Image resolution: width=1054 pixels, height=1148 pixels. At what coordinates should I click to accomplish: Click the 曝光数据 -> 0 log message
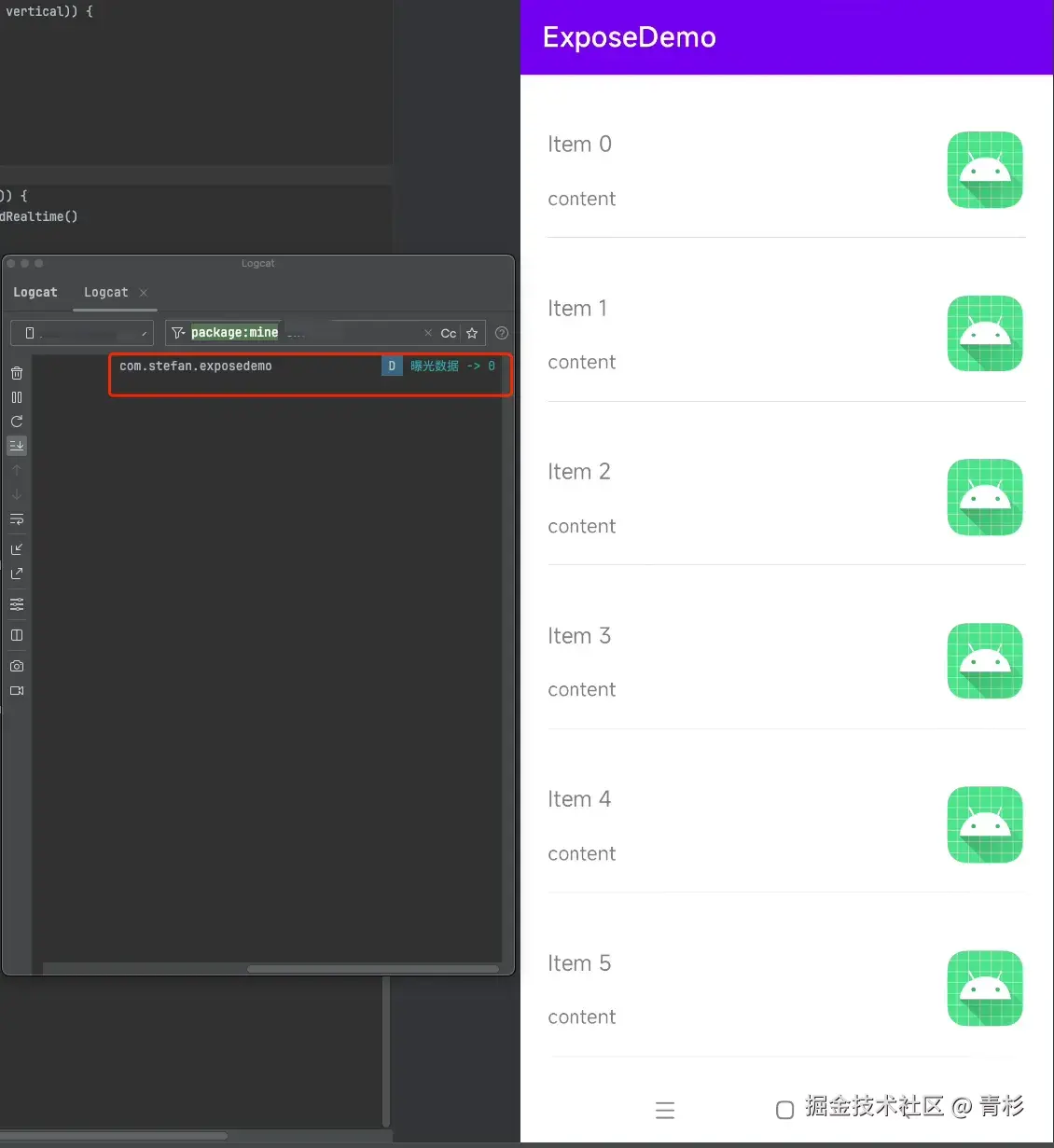pyautogui.click(x=452, y=366)
